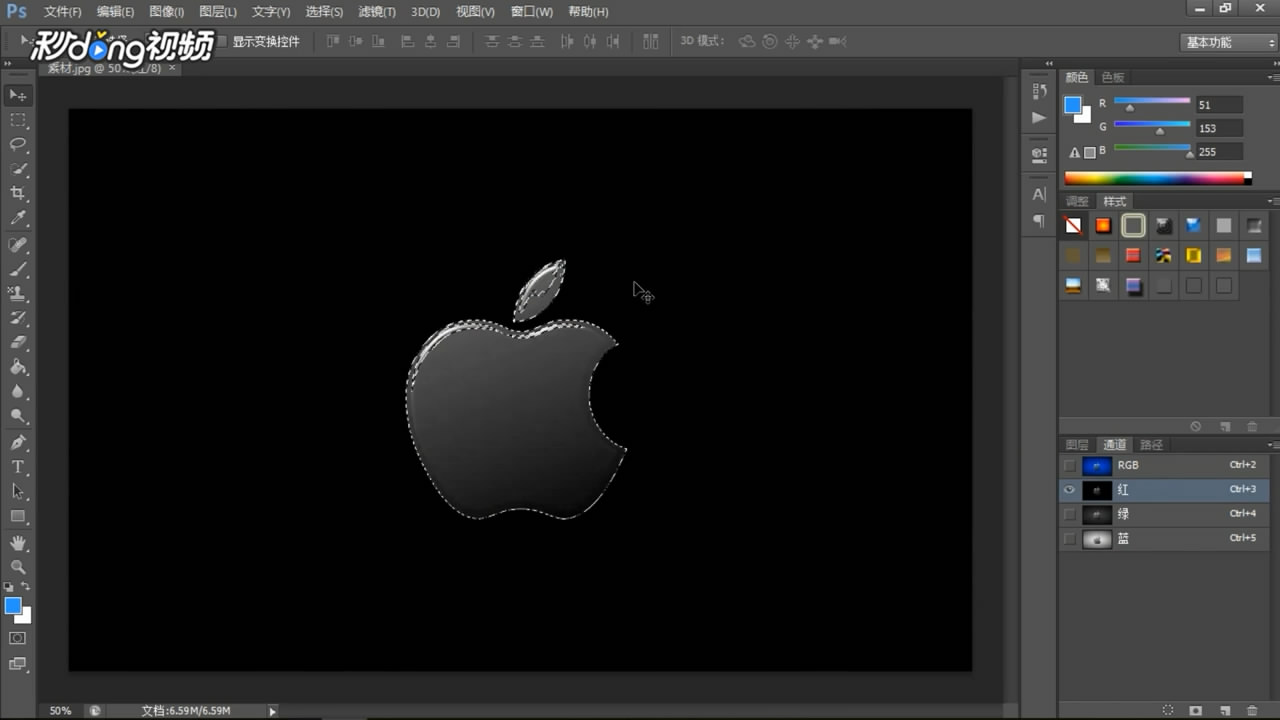The width and height of the screenshot is (1280, 720).
Task: Apply the red-orange glow style swatch
Action: click(x=1103, y=226)
